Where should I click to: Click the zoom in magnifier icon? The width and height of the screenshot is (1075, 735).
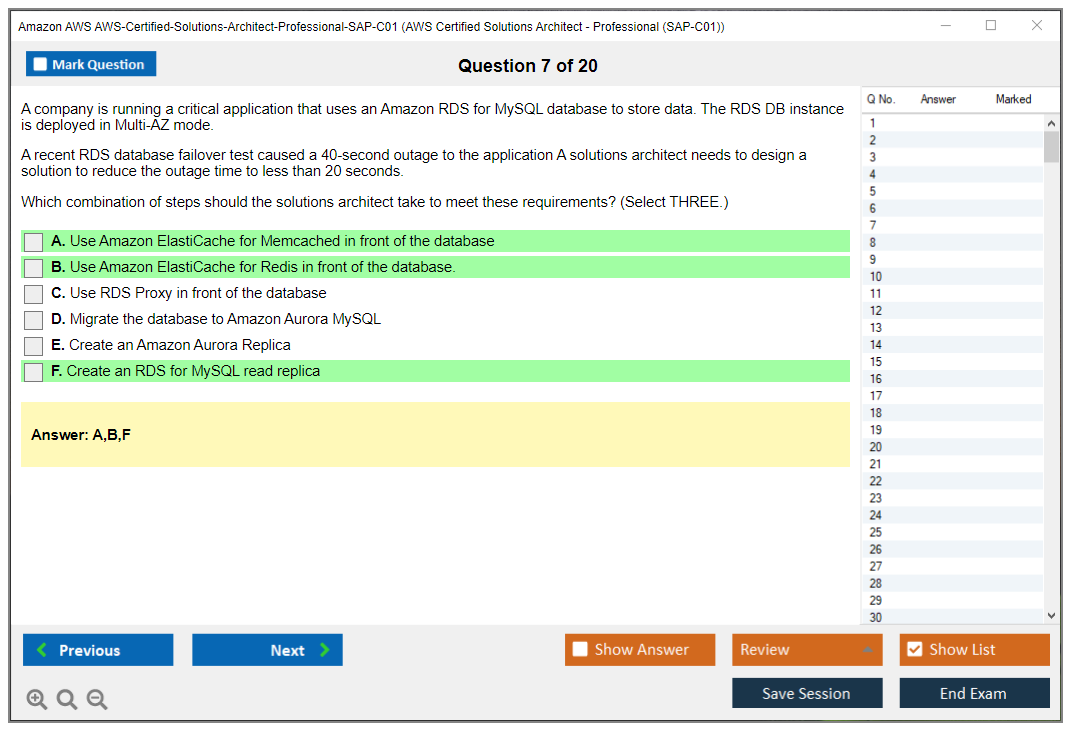coord(36,700)
